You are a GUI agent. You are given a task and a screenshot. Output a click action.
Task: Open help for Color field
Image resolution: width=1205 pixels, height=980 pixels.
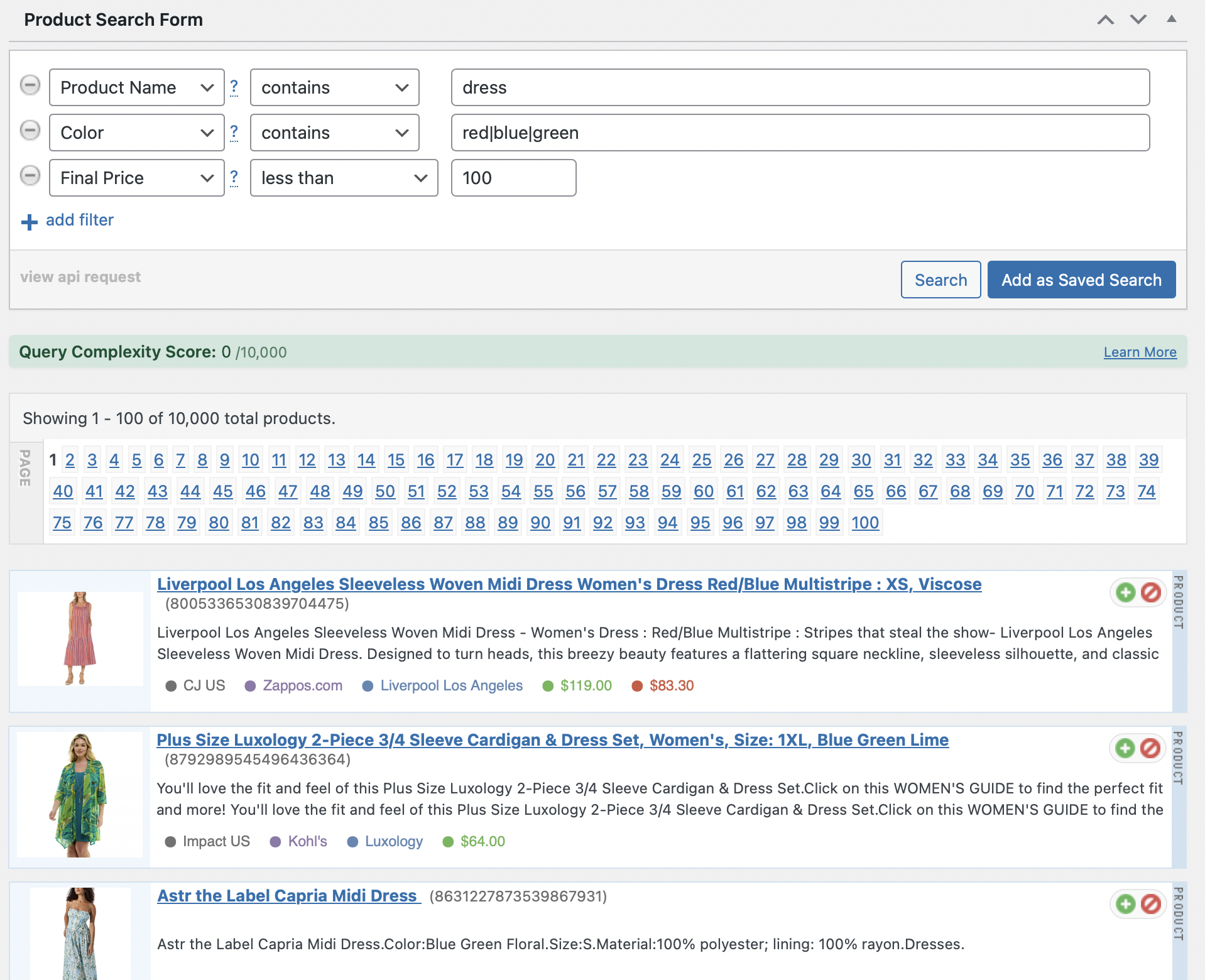pyautogui.click(x=234, y=132)
